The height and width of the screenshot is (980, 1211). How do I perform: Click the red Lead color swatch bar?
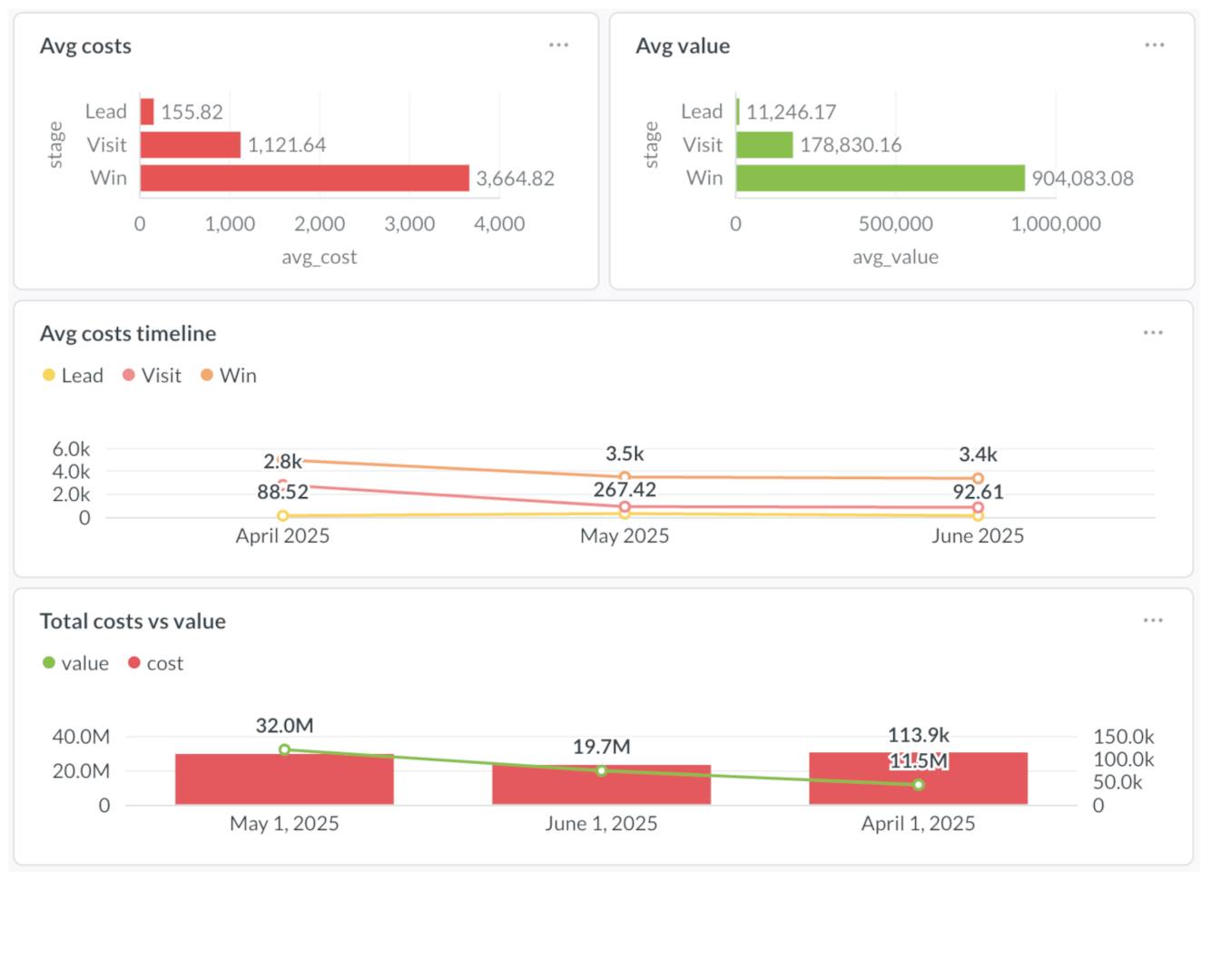145,111
